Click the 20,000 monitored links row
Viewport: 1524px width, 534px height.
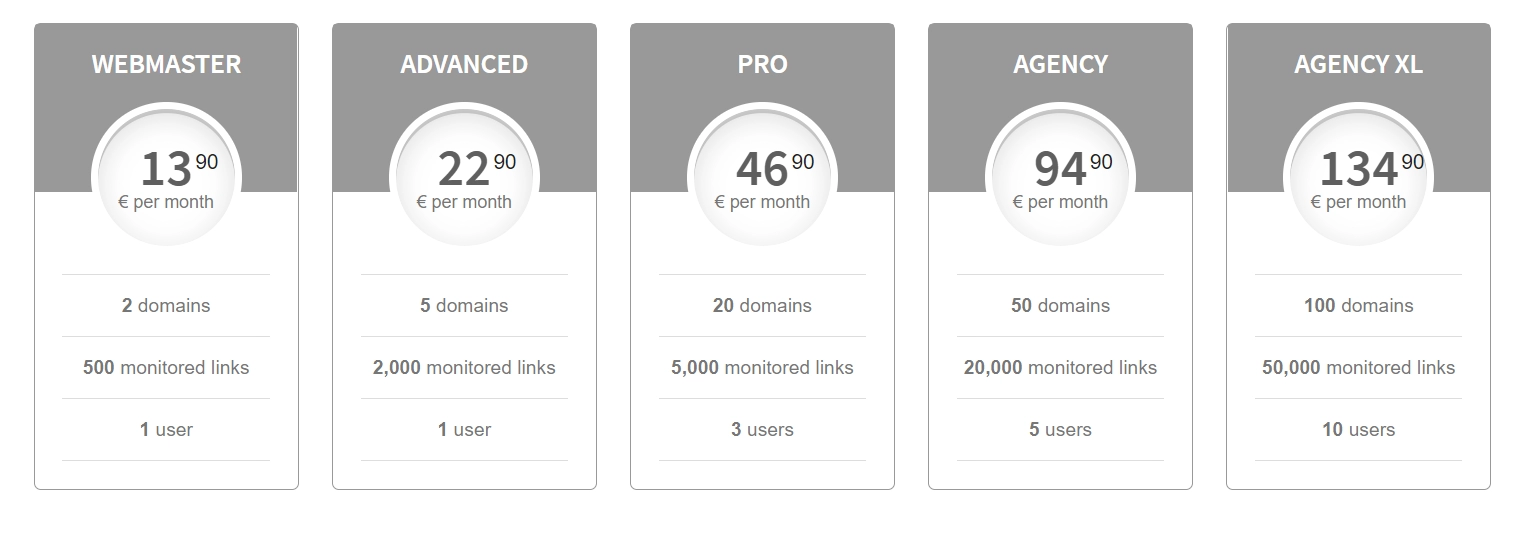pos(1060,368)
